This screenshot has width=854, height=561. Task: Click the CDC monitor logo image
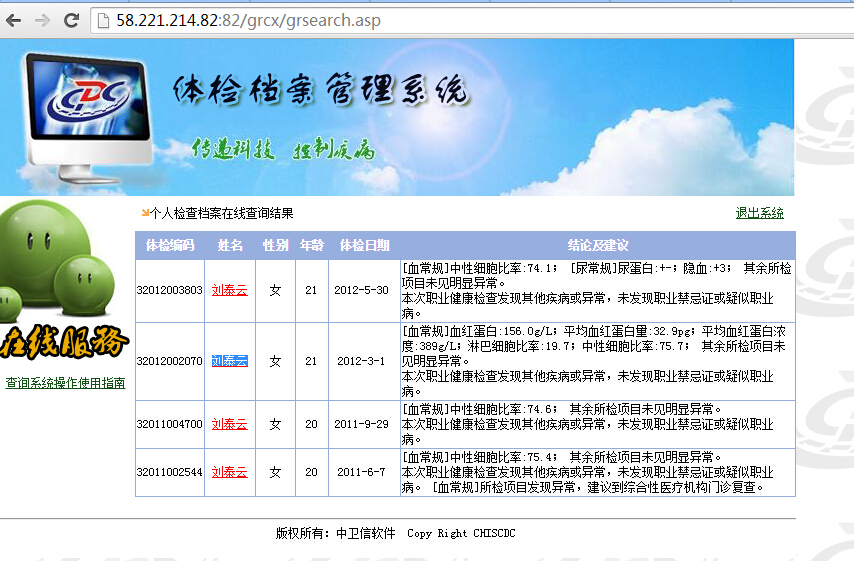coord(90,117)
